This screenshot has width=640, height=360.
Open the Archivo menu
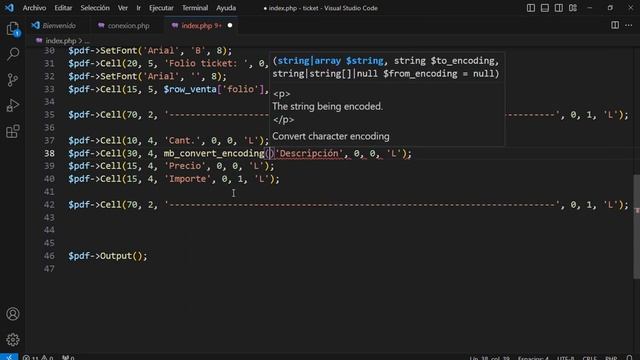pyautogui.click(x=34, y=8)
